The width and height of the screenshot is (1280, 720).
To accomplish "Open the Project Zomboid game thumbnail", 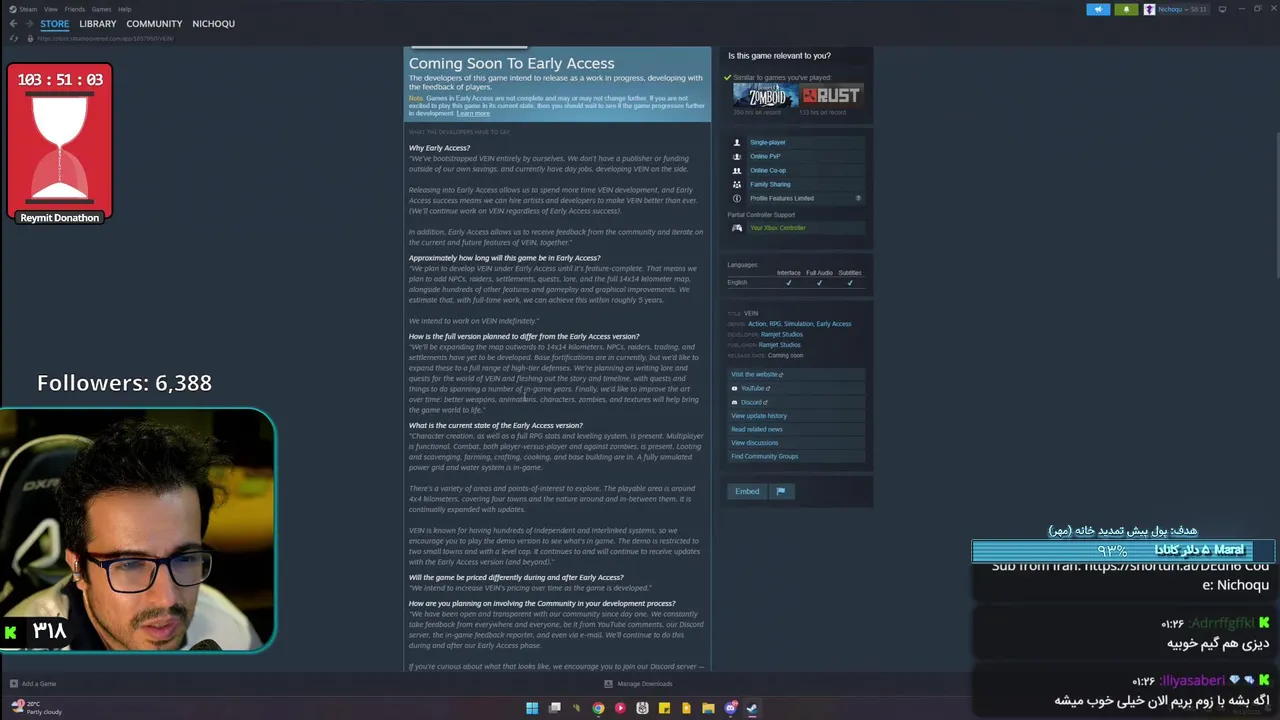I will 765,96.
